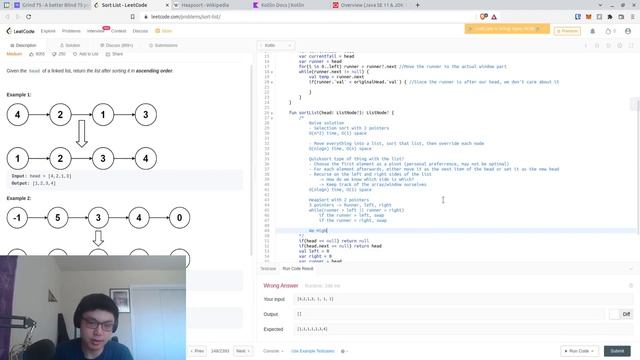Open the Run Code dropdown arrow
The image size is (640, 360).
592,351
